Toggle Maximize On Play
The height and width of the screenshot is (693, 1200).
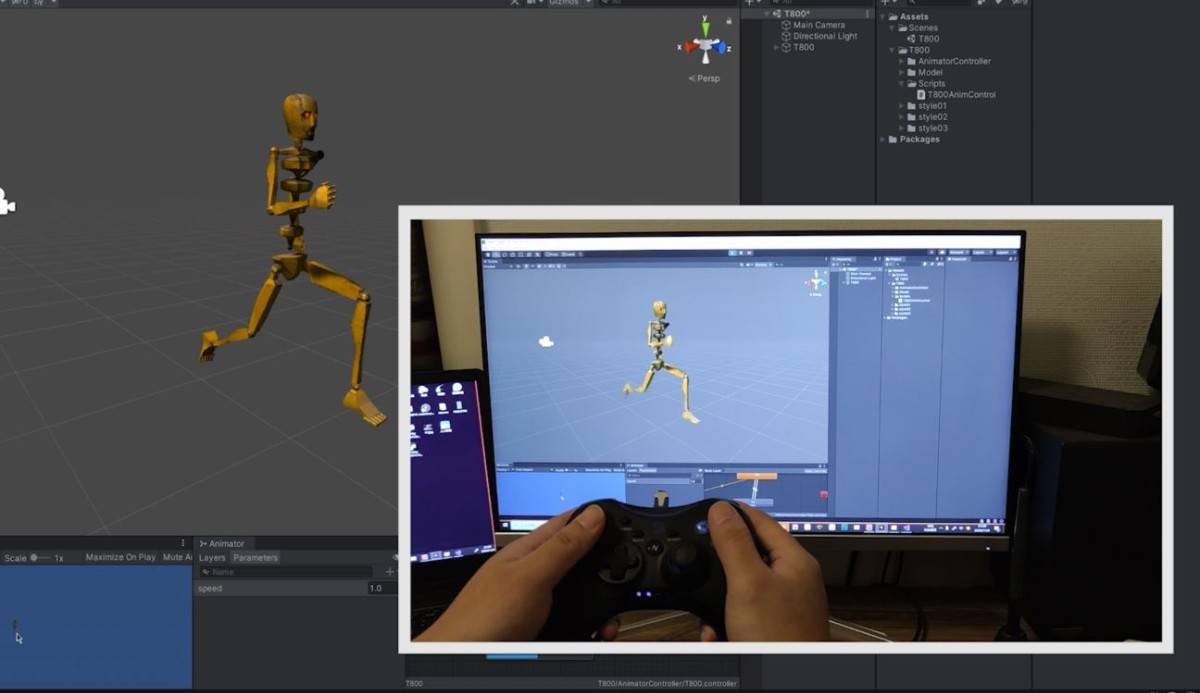click(120, 557)
